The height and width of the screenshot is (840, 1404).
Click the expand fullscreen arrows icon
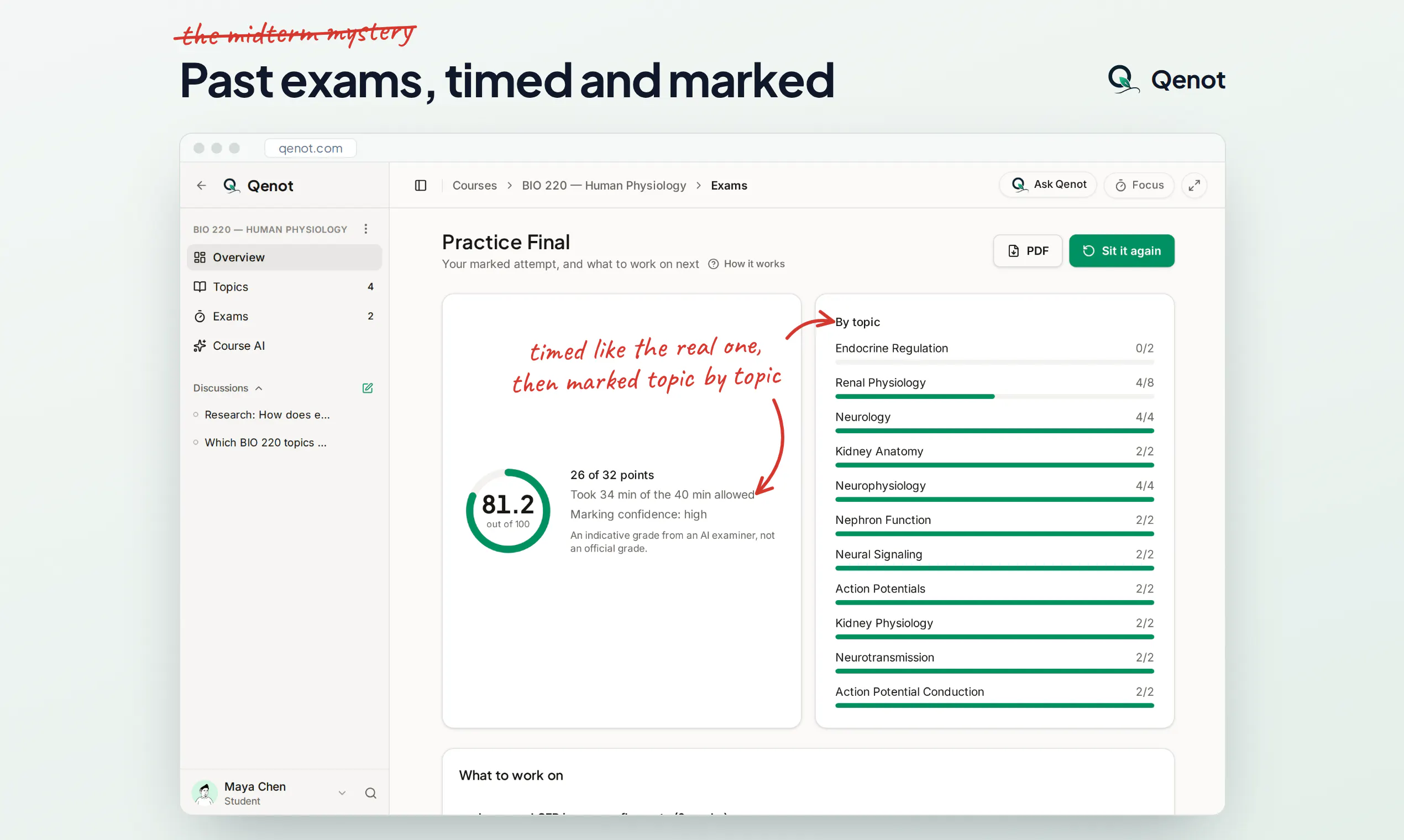[1195, 186]
